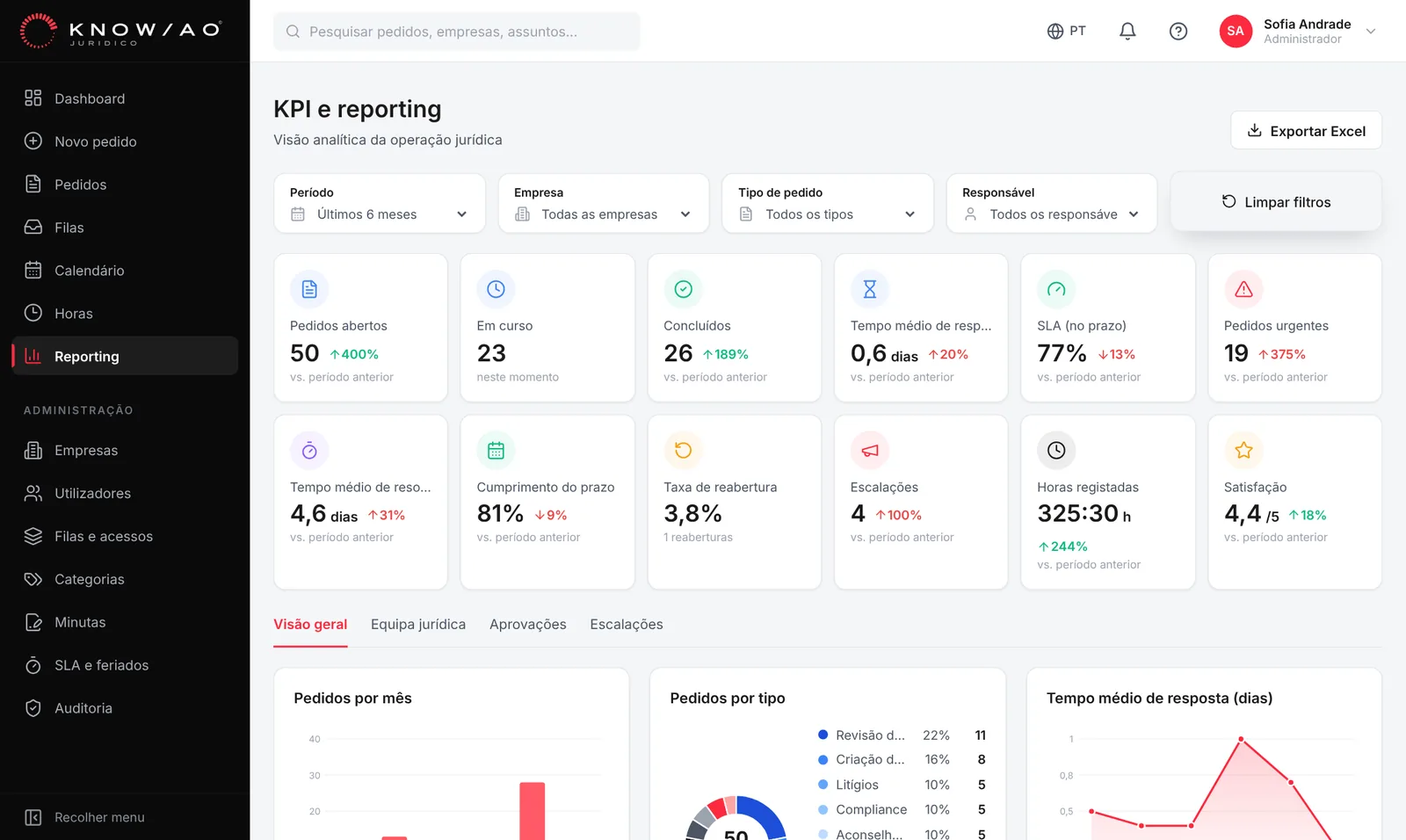Click the Satisfação card star icon

point(1243,451)
